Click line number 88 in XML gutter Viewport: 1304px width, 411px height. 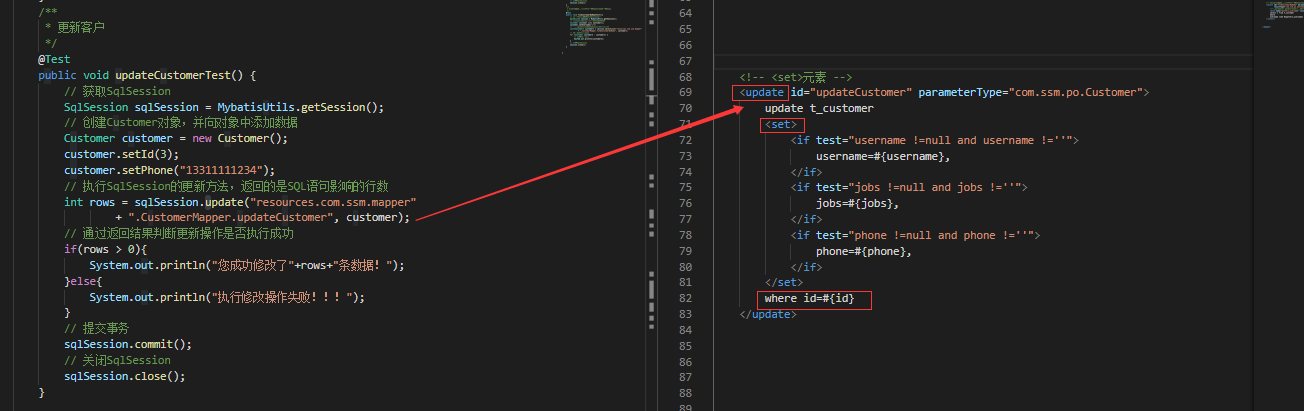685,393
